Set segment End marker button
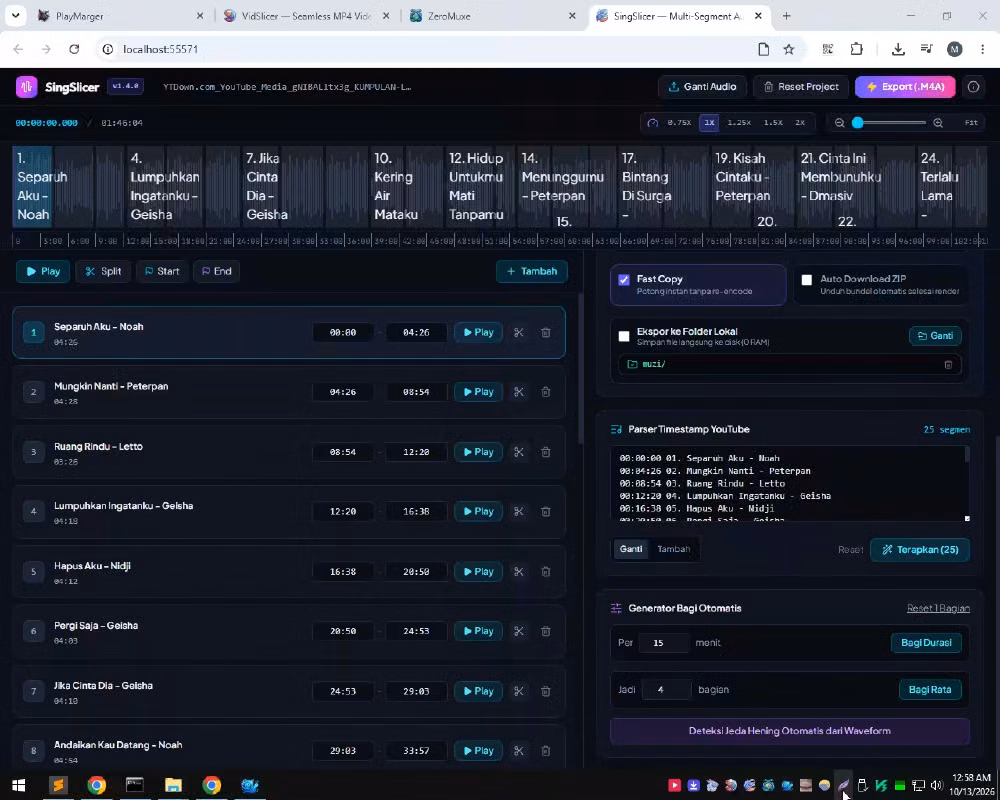This screenshot has width=1000, height=800. (x=217, y=271)
